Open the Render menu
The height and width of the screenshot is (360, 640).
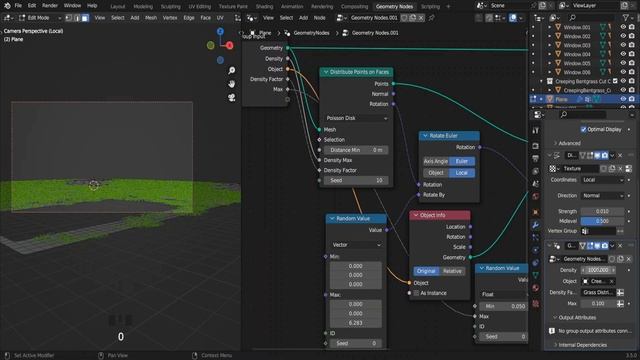50,6
